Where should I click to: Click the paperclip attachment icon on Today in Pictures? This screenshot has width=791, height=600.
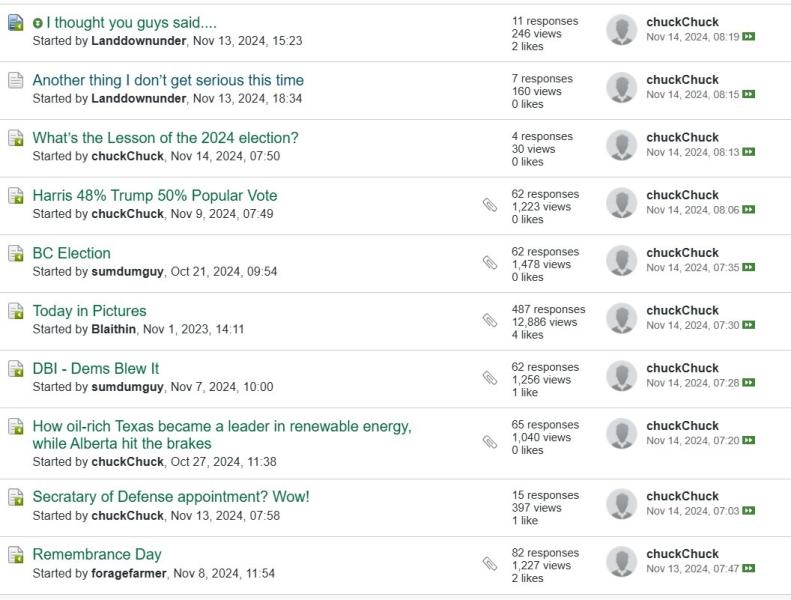(489, 321)
